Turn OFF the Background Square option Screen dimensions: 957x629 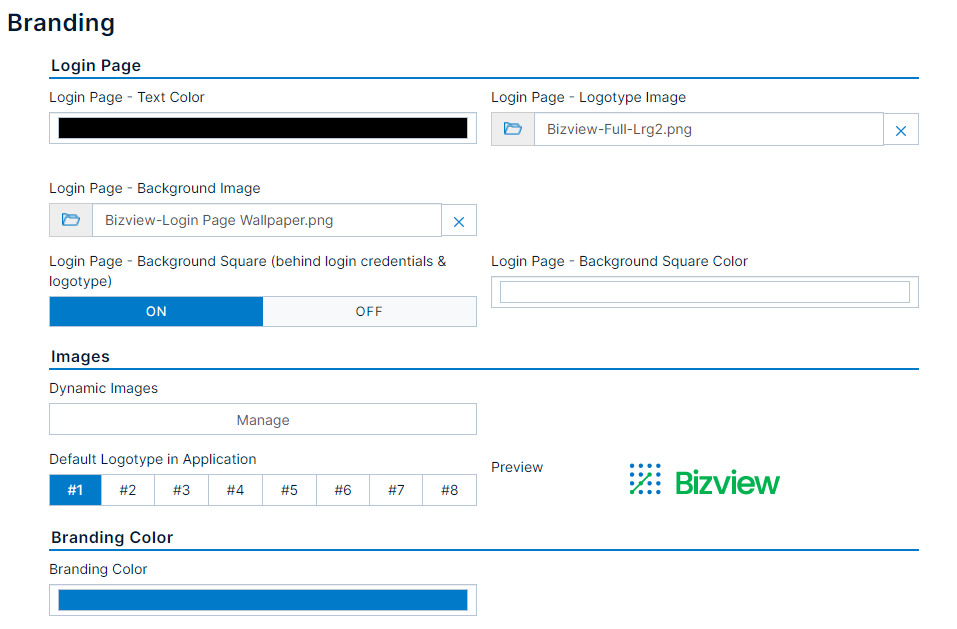click(x=369, y=311)
